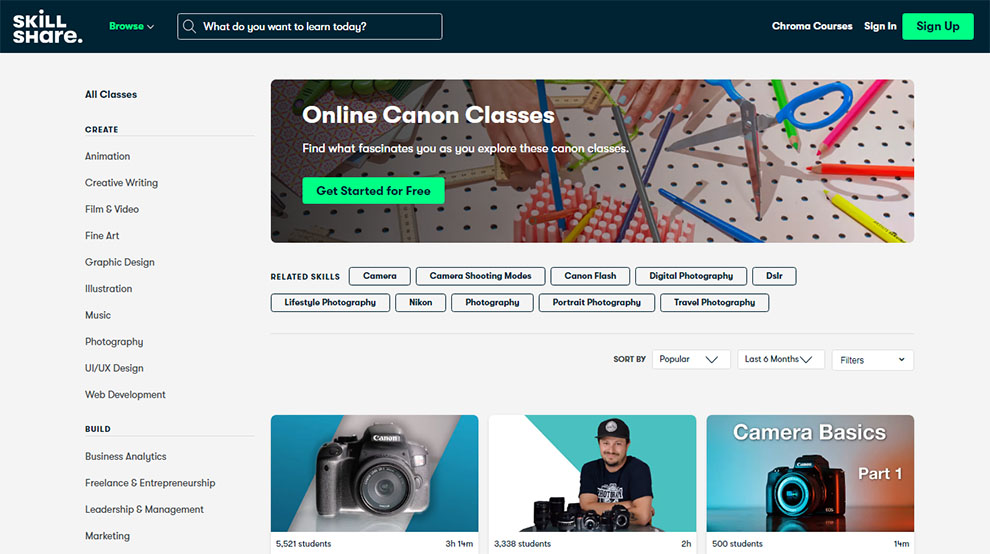Click the Online Canon Classes heading
Image resolution: width=990 pixels, height=554 pixels.
tap(428, 115)
